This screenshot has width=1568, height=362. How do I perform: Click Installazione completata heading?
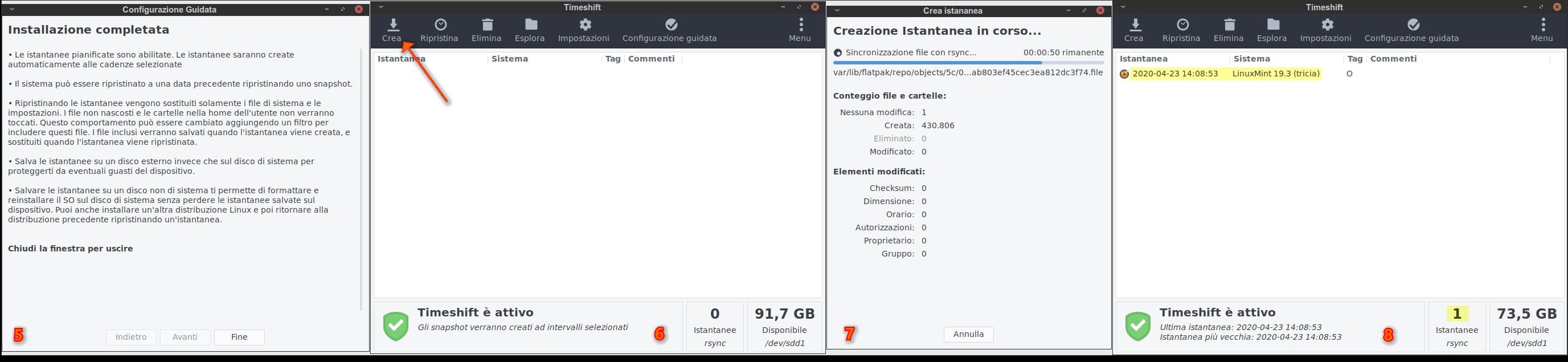coord(89,30)
